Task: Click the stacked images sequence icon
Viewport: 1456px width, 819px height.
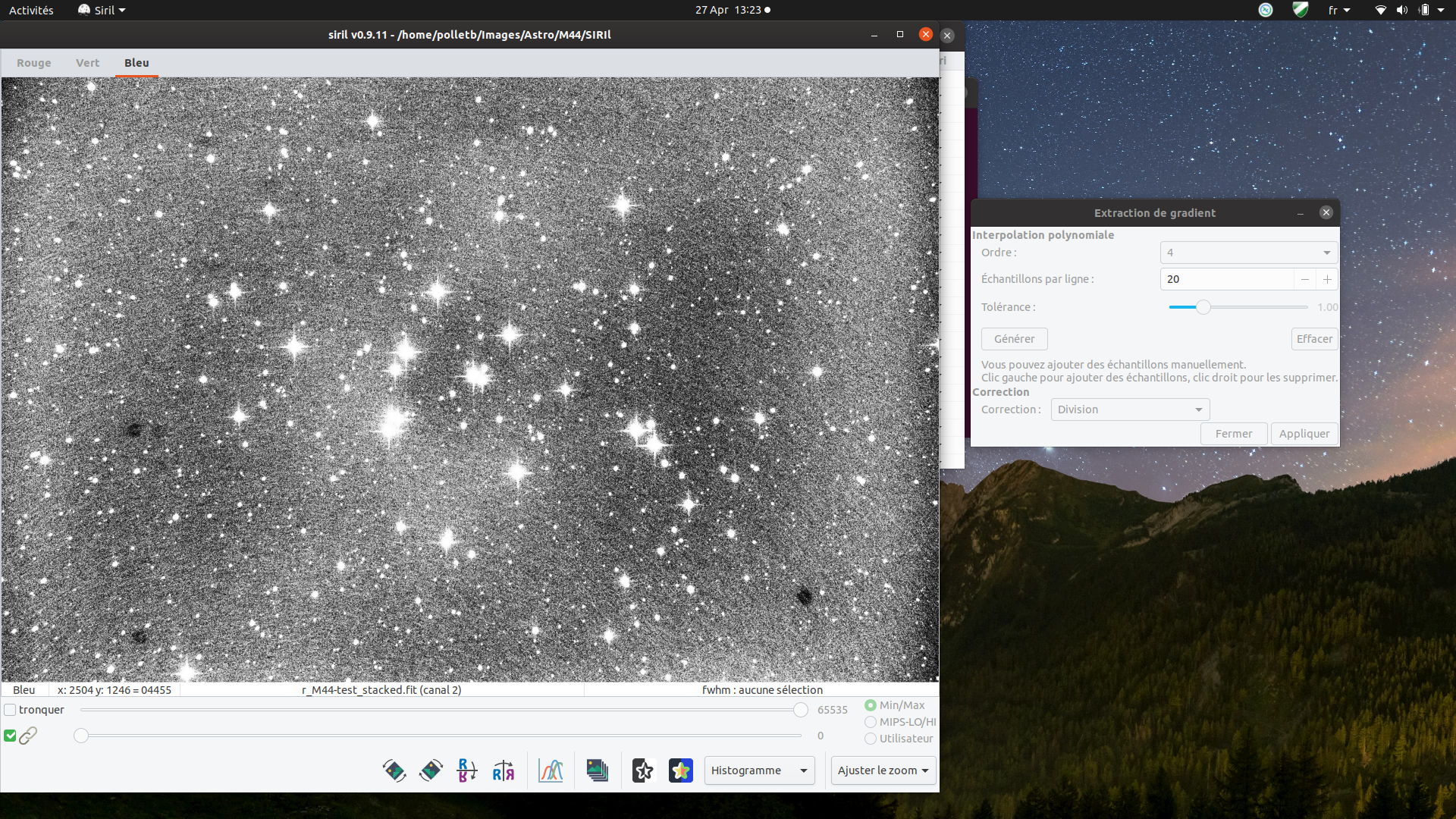Action: coord(598,770)
